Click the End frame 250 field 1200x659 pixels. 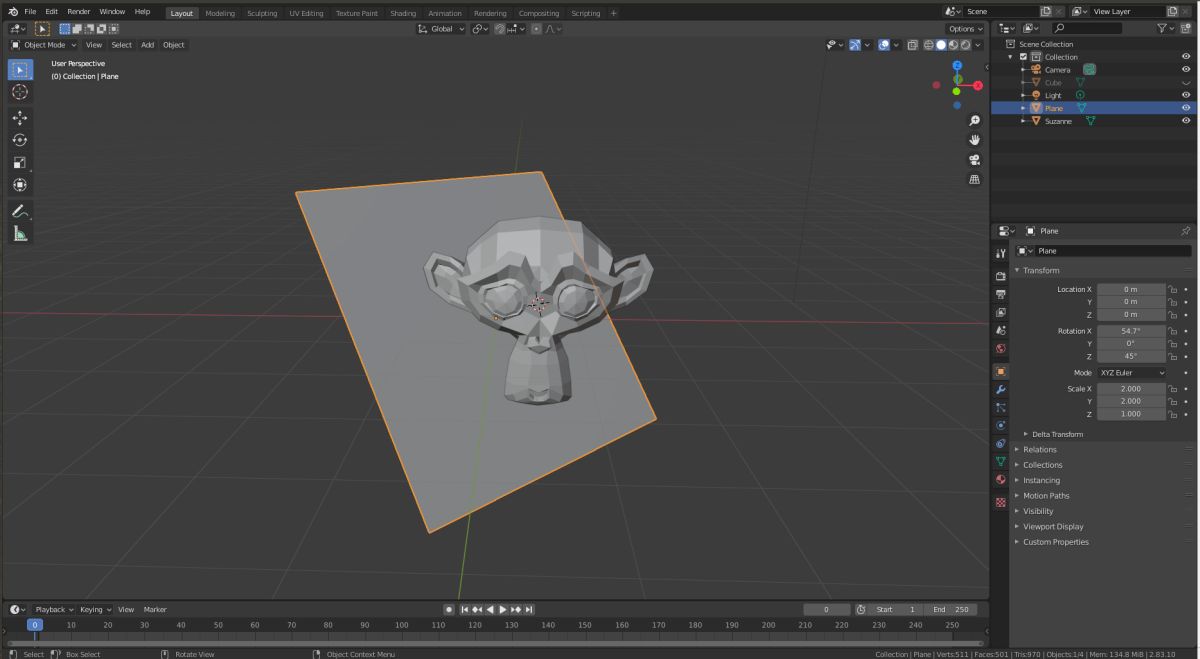click(x=951, y=609)
